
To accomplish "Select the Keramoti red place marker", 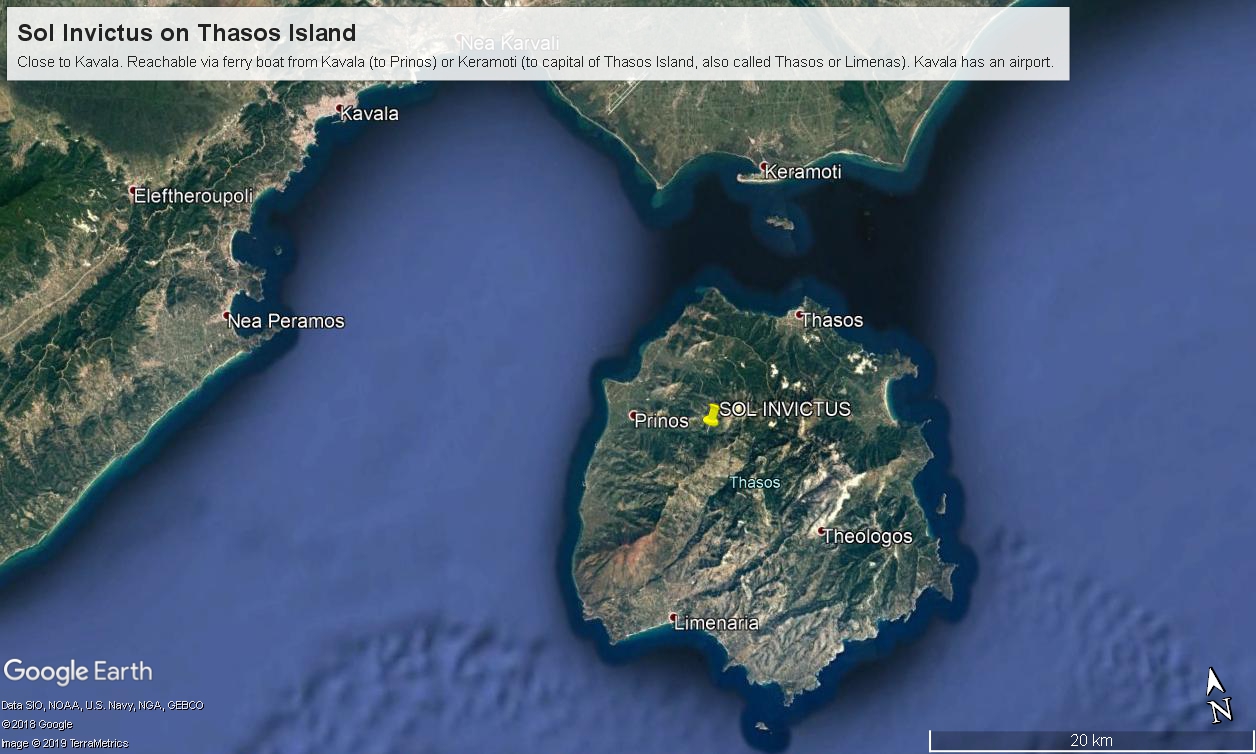I will [x=763, y=166].
